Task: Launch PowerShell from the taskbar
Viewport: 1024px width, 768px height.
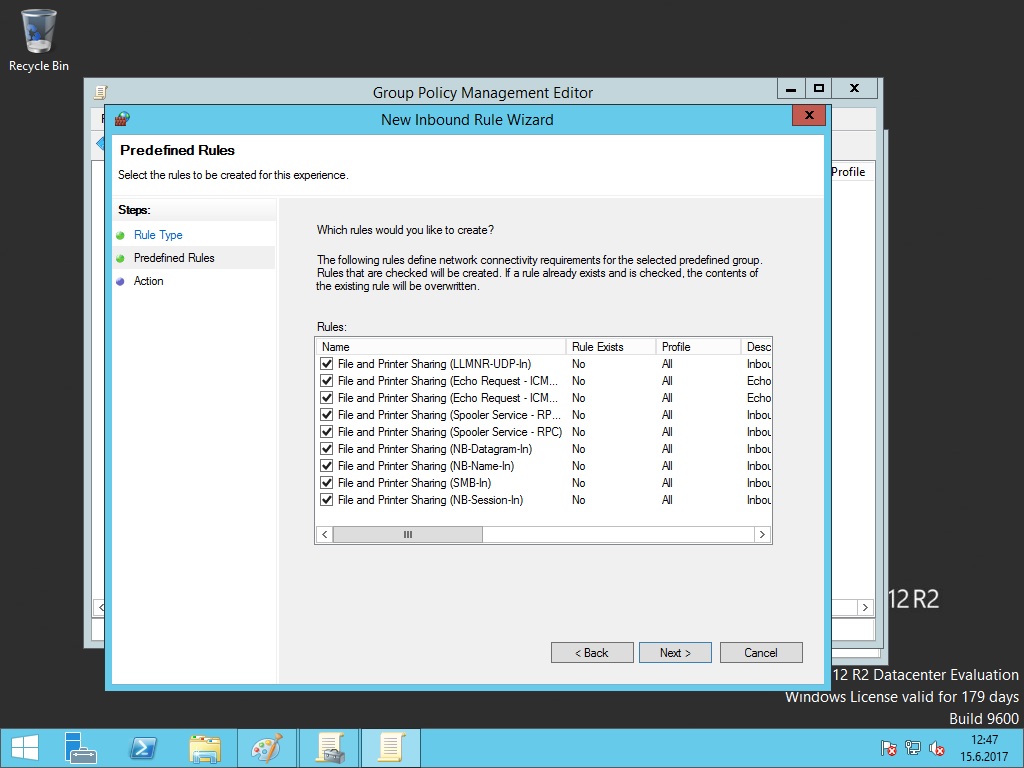Action: 143,748
